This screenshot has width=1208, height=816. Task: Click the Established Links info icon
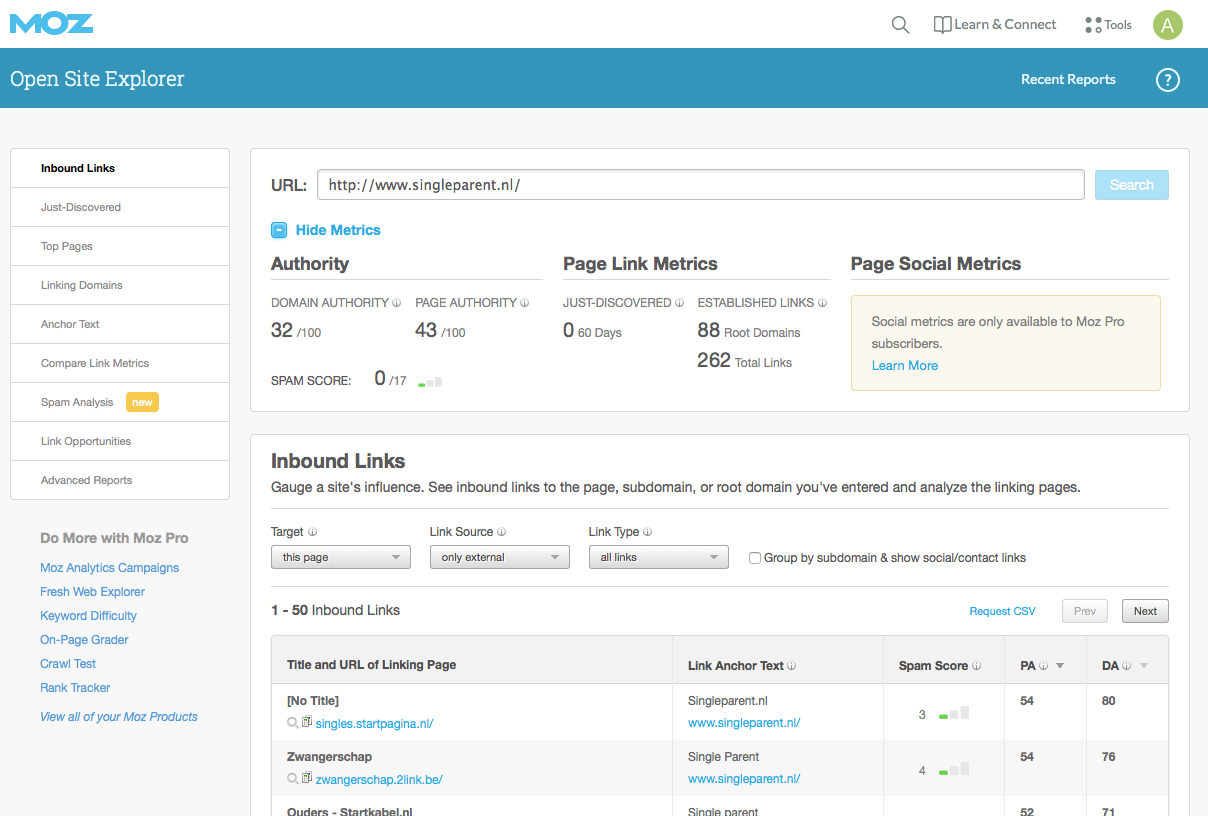(823, 303)
